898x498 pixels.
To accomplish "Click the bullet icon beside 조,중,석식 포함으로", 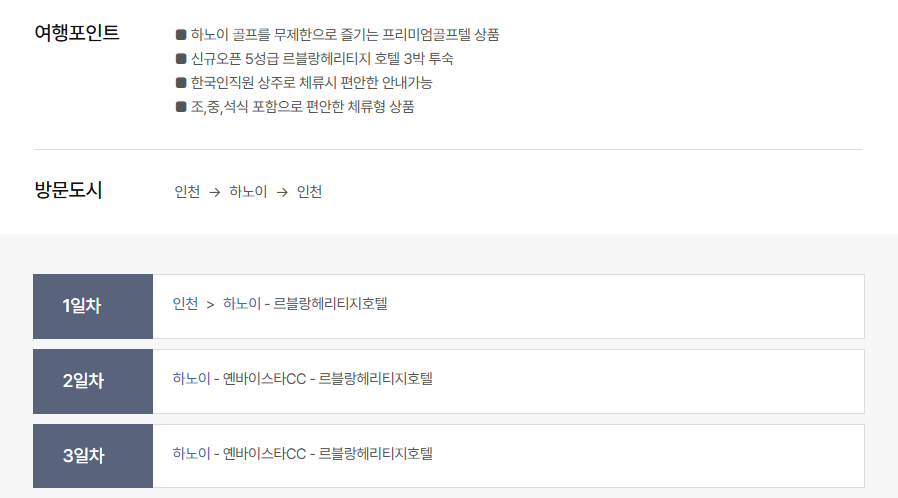I will pos(181,107).
